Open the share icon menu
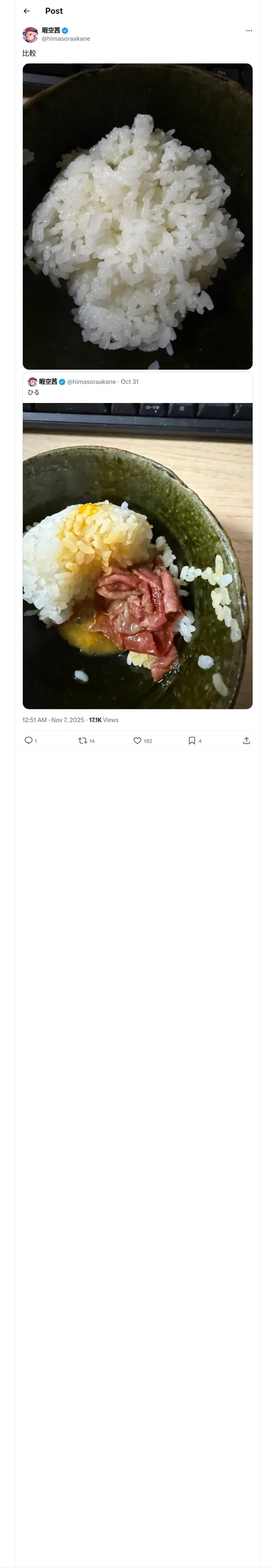Screen dimensions: 275x1568 246,740
